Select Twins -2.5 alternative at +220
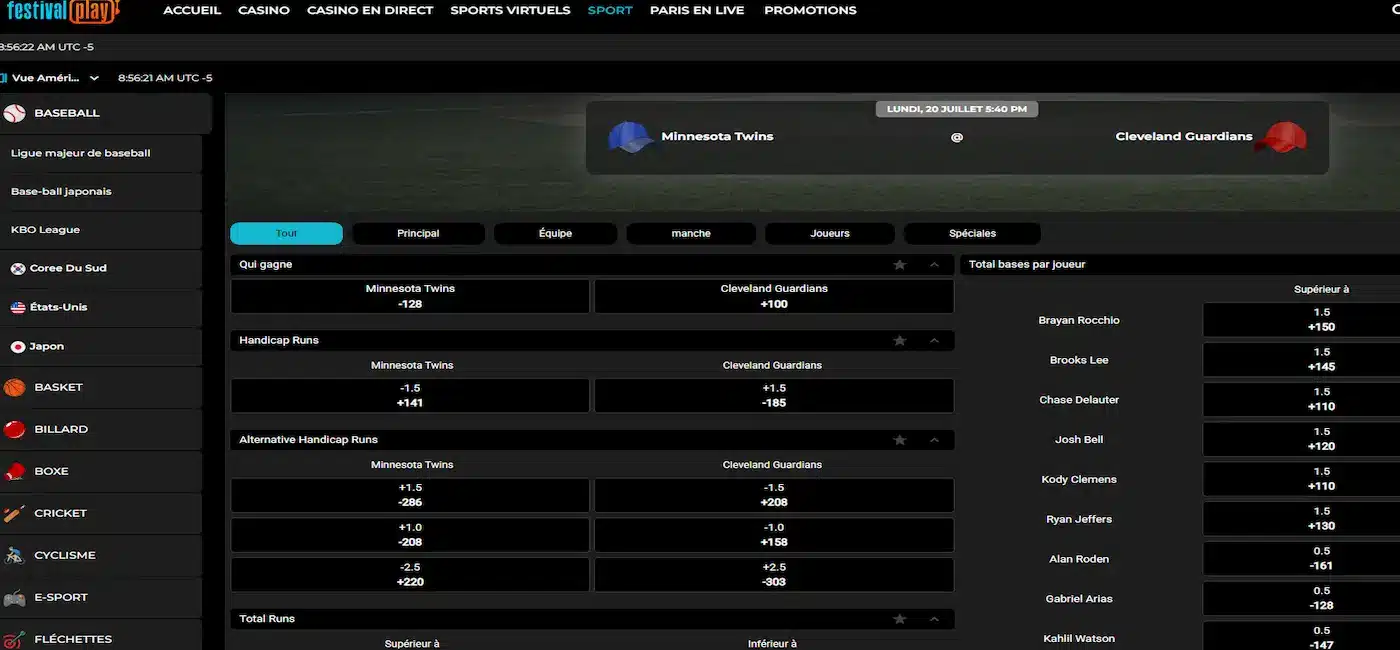The width and height of the screenshot is (1400, 650). [410, 574]
